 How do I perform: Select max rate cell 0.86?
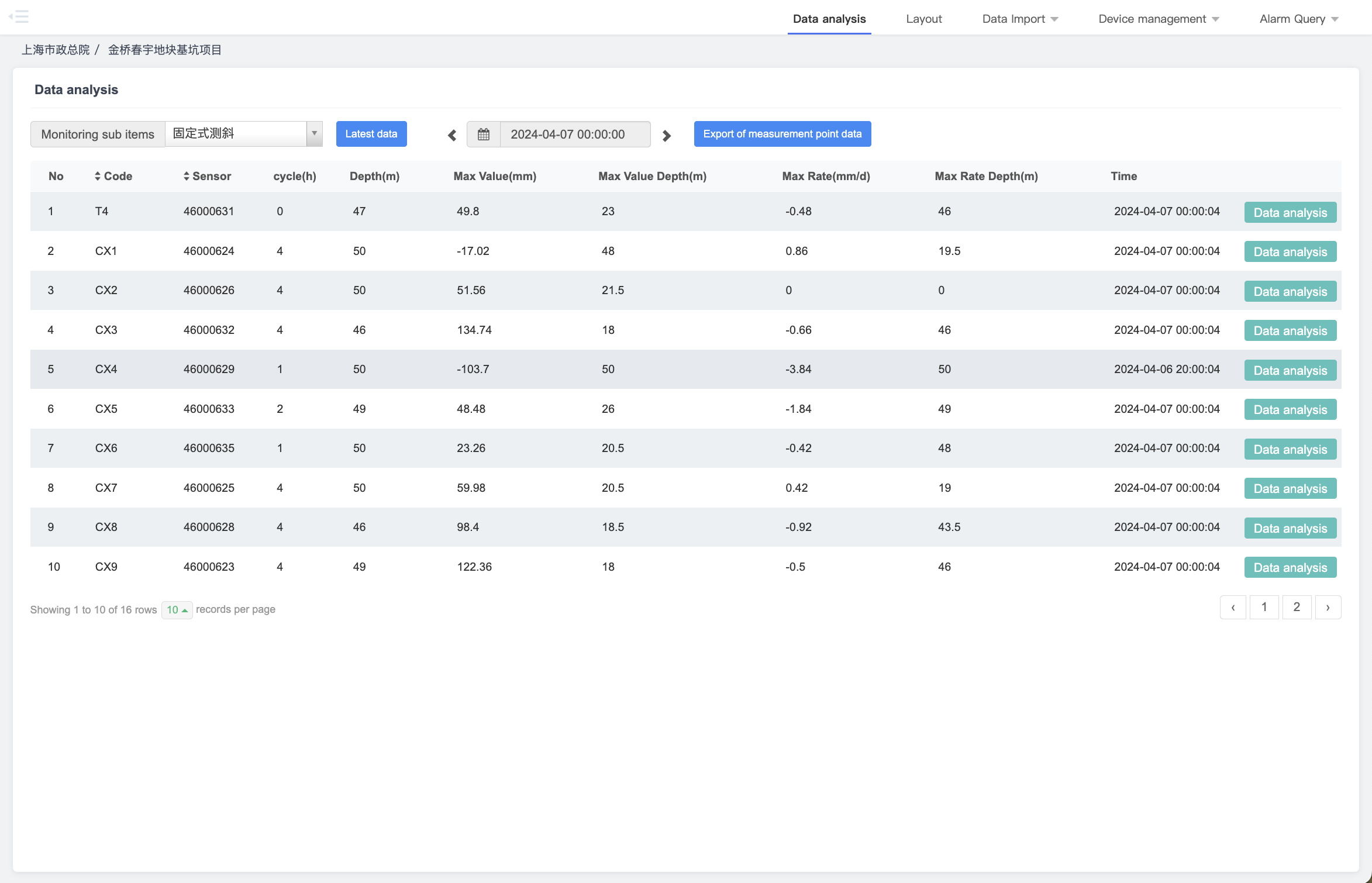[797, 251]
